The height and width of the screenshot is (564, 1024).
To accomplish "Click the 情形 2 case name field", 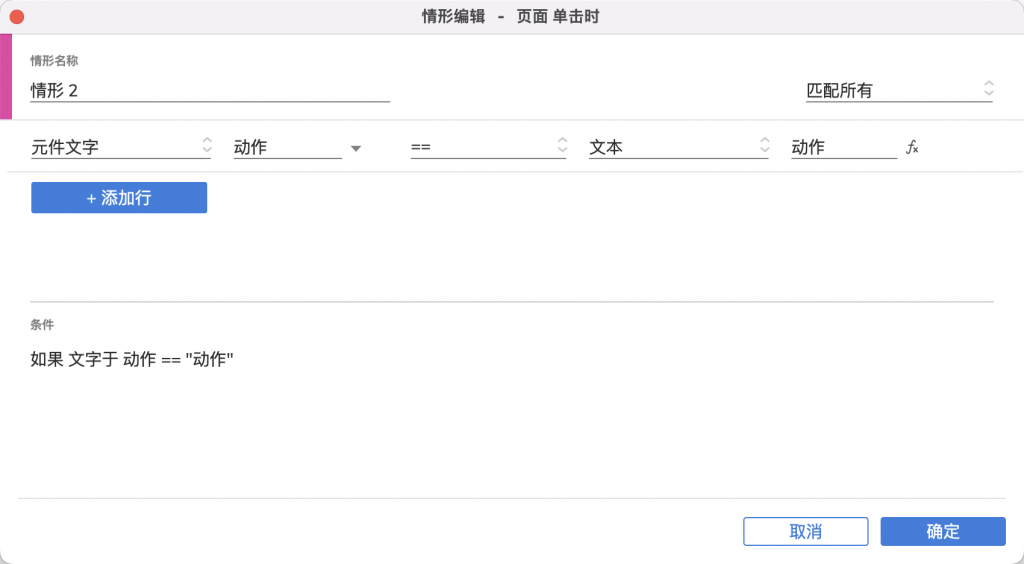I will (x=210, y=91).
